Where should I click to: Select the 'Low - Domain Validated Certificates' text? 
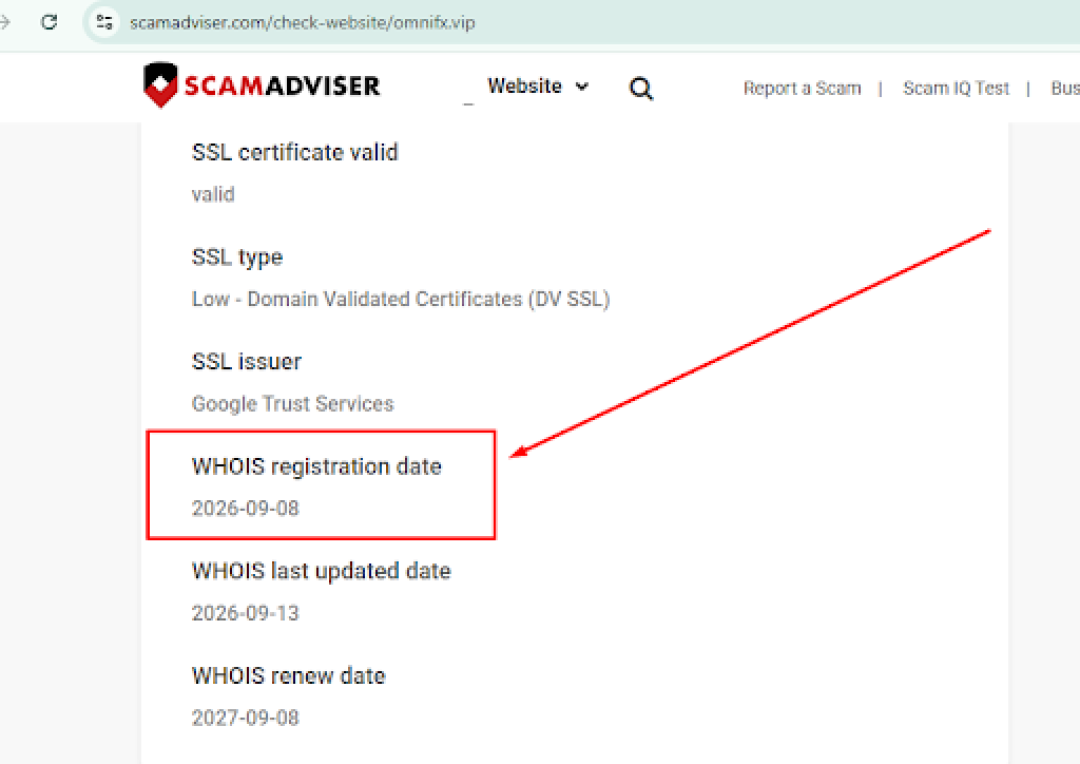[x=357, y=299]
